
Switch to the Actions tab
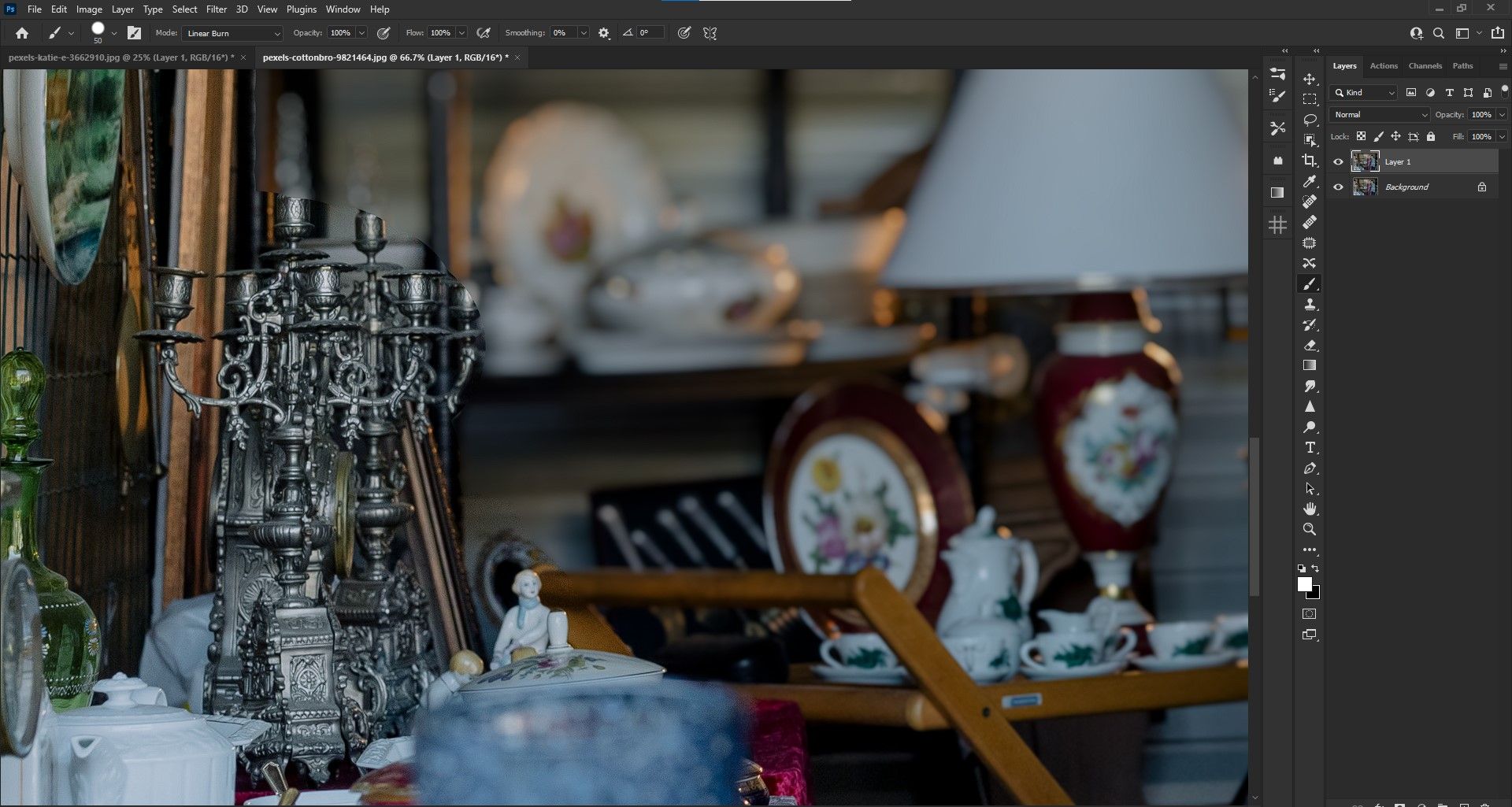[x=1384, y=66]
